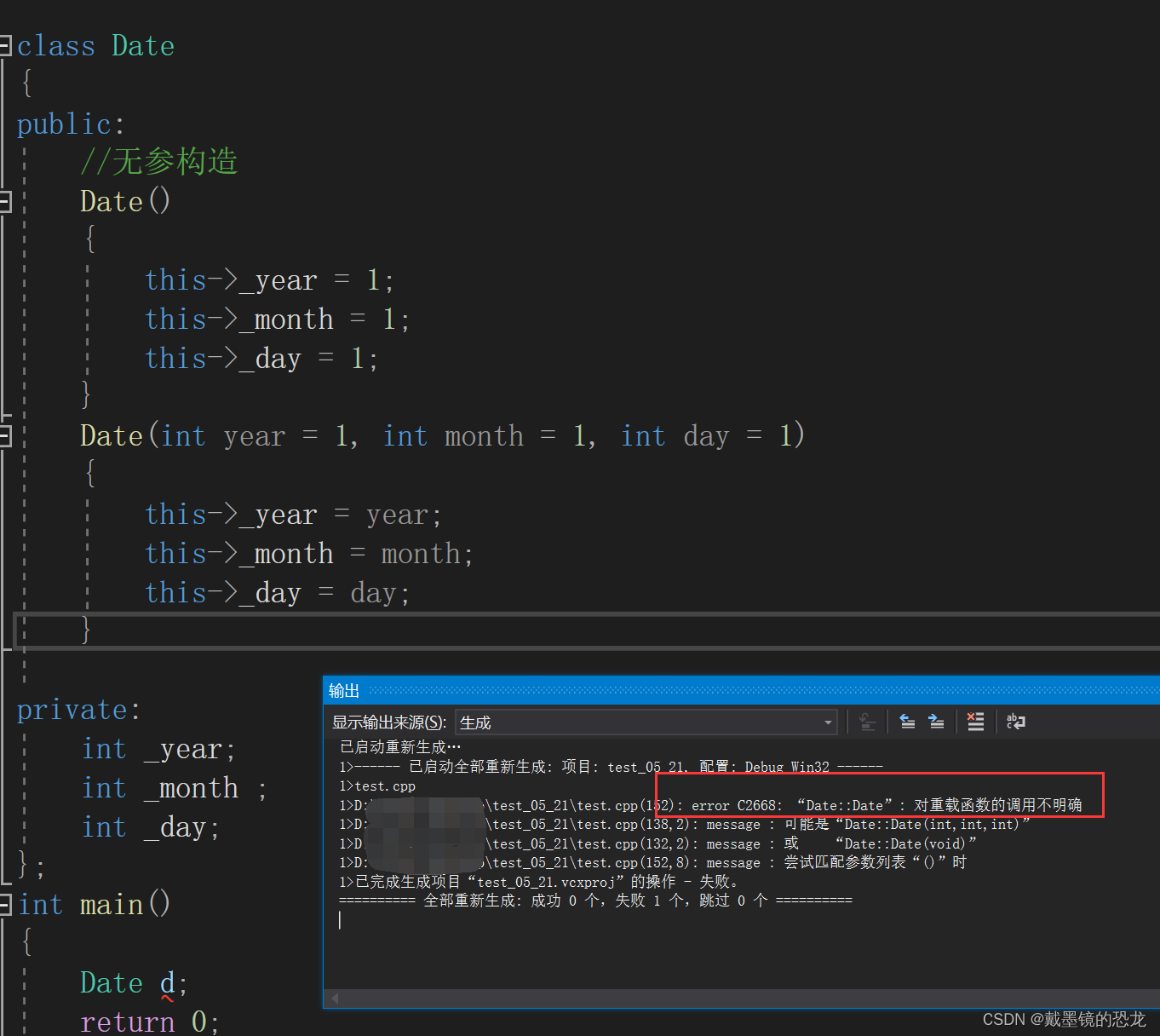The height and width of the screenshot is (1036, 1160).
Task: Click the class name Date in declaration
Action: (x=143, y=46)
